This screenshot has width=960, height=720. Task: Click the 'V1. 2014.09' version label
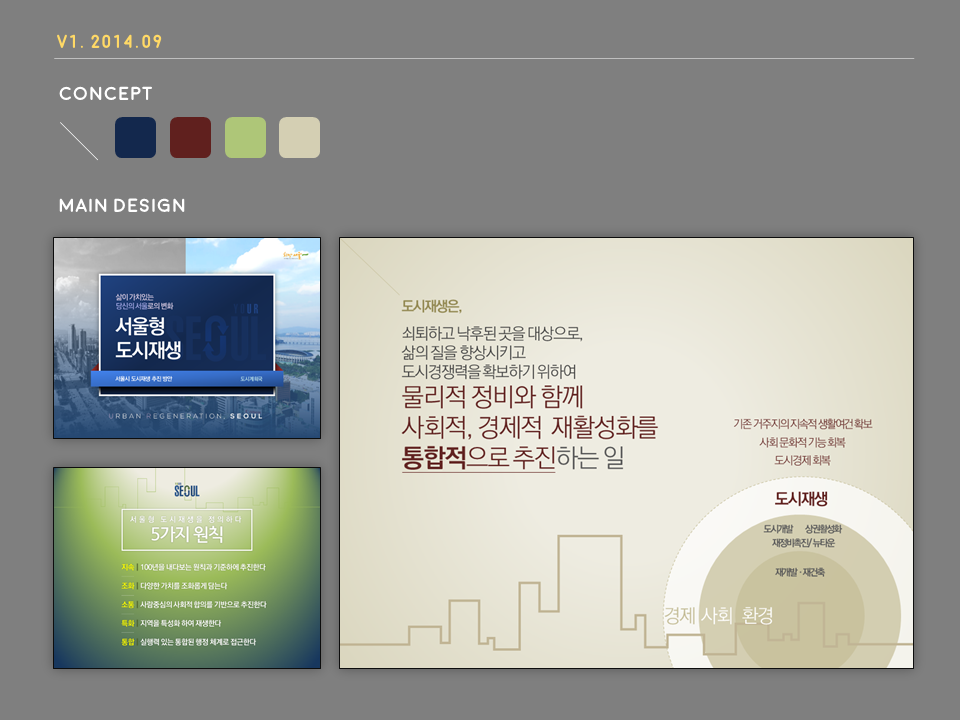(x=110, y=42)
